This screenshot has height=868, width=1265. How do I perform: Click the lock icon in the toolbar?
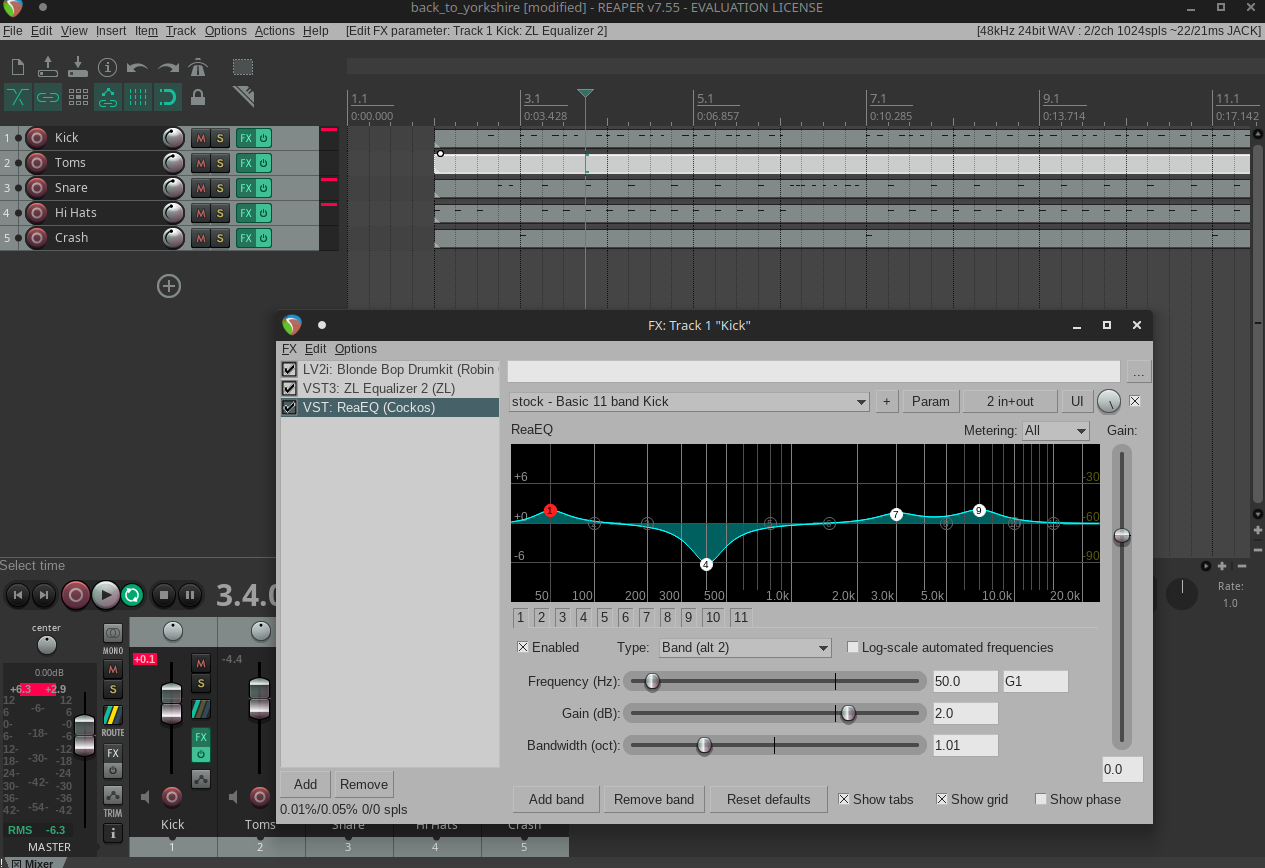click(198, 97)
